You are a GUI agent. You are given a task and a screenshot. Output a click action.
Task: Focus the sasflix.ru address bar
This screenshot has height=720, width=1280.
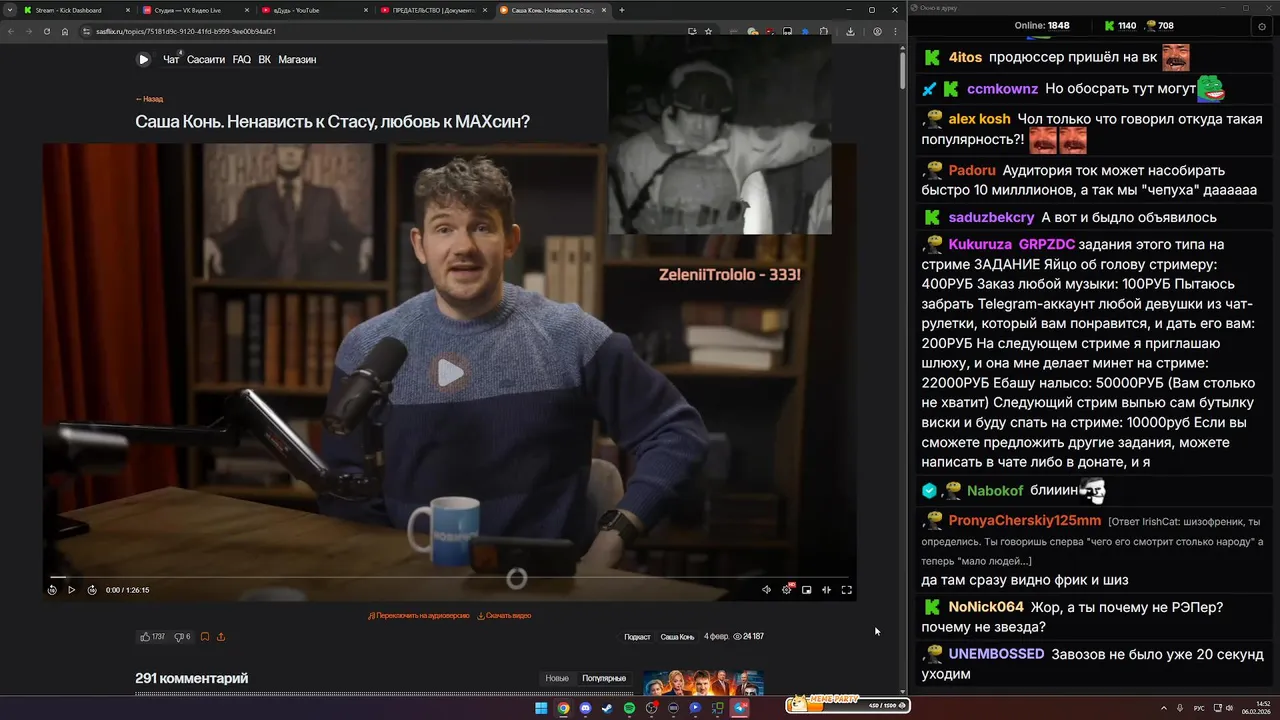point(400,31)
